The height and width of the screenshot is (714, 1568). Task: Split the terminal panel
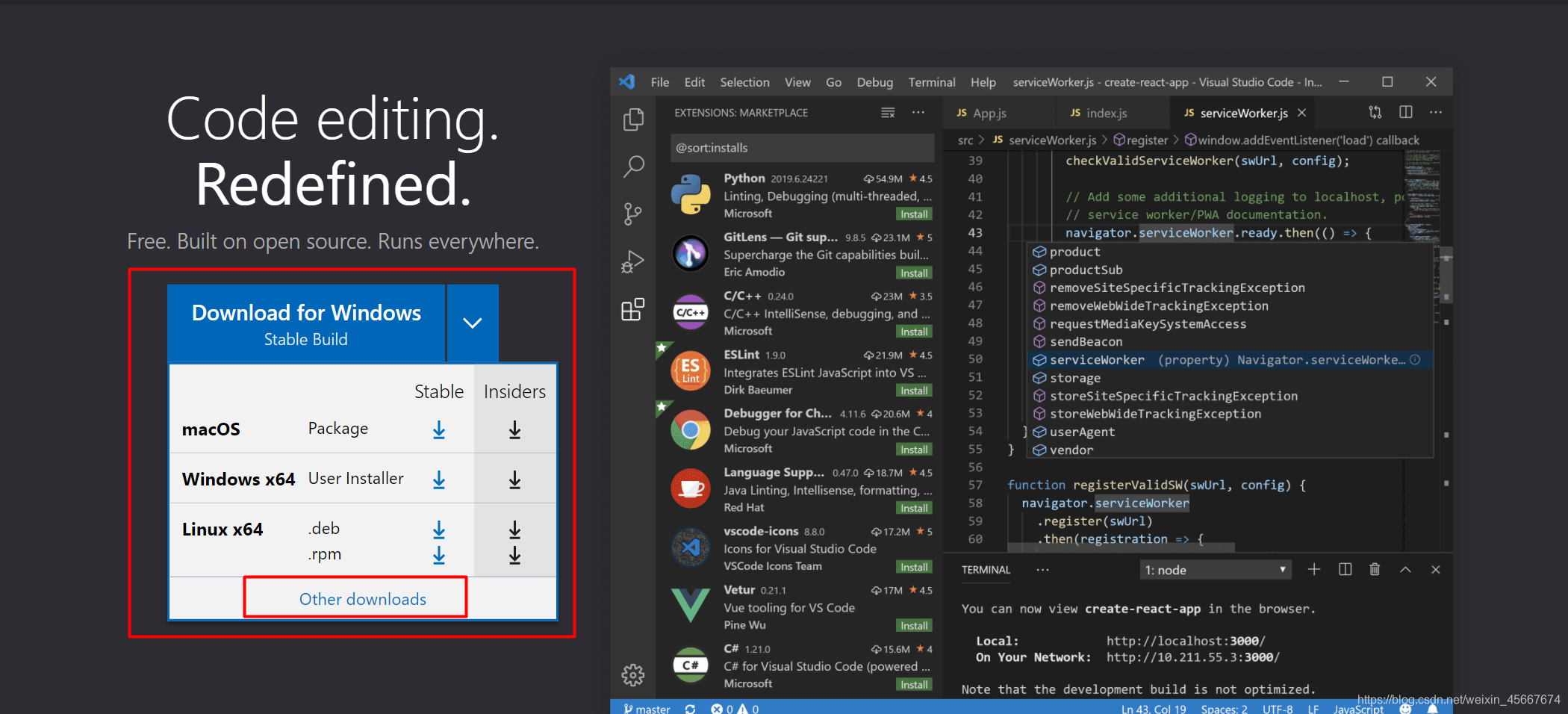[1345, 570]
